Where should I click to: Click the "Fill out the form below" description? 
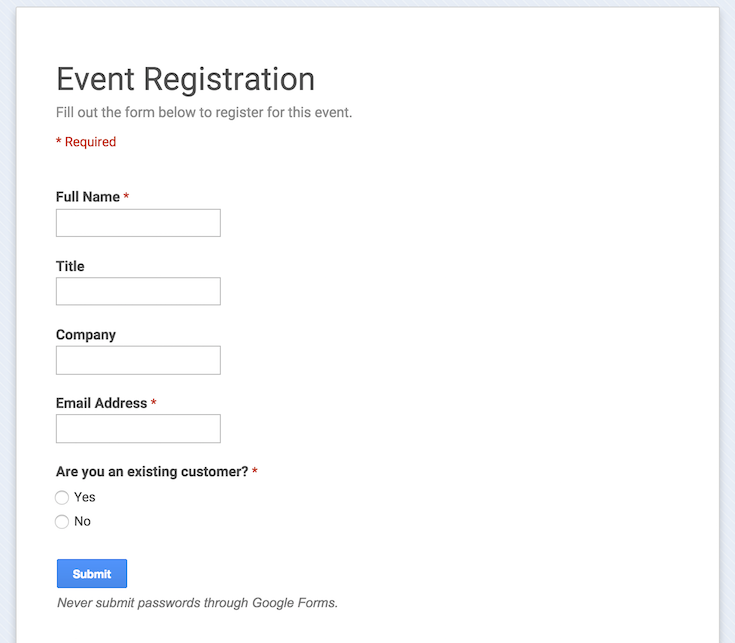pyautogui.click(x=204, y=112)
